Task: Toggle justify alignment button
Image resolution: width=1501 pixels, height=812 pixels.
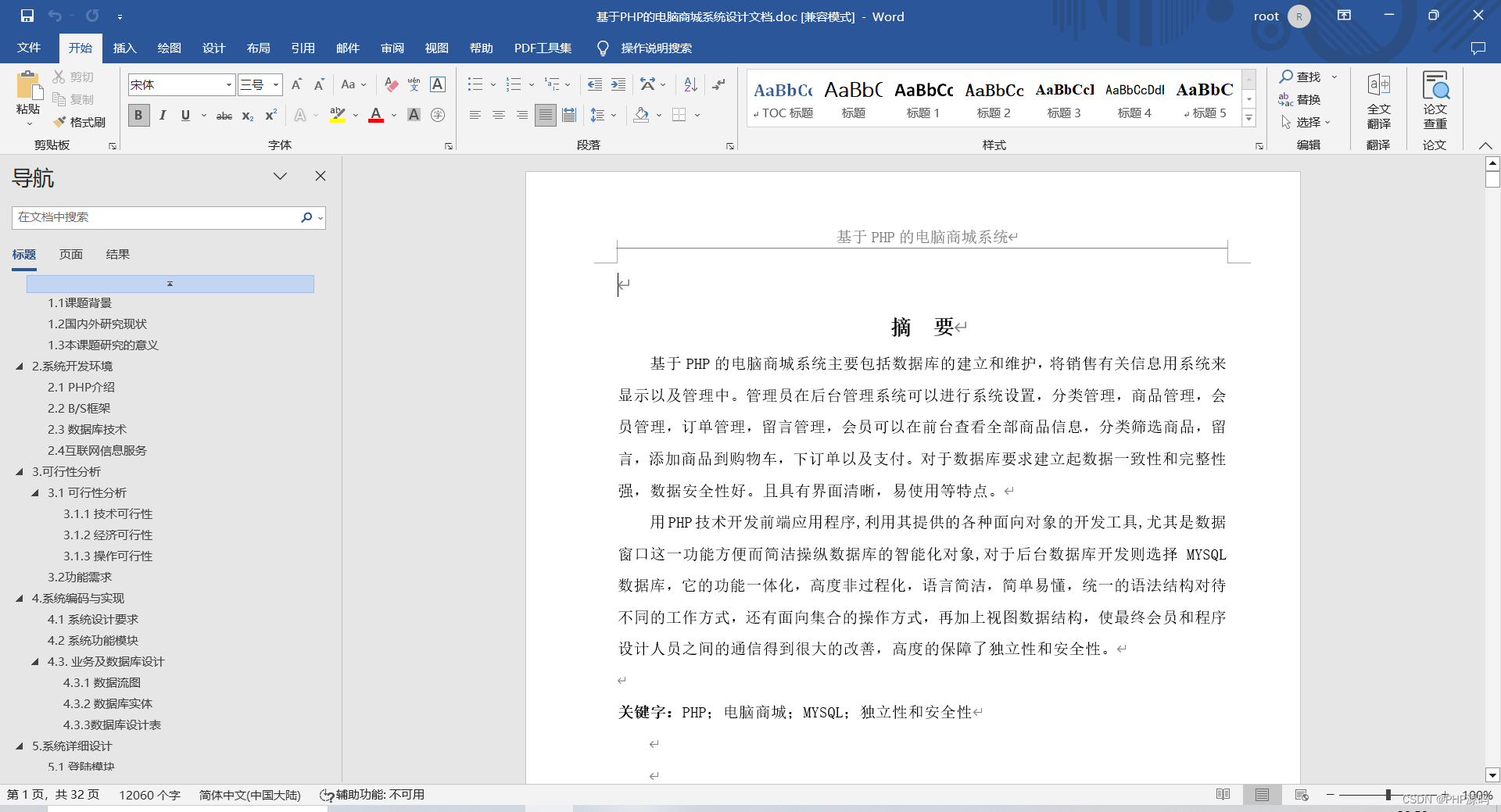Action: [546, 116]
